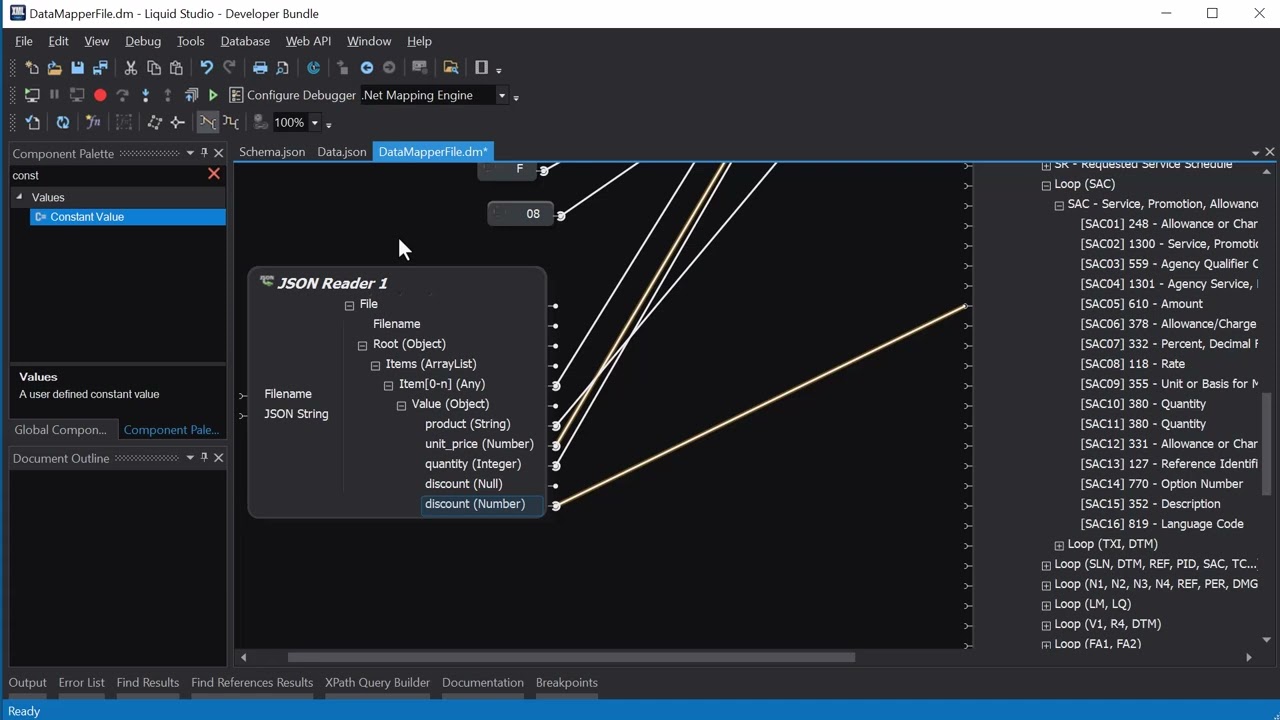Viewport: 1280px width, 720px height.
Task: Close the Component Palette panel
Action: [218, 153]
